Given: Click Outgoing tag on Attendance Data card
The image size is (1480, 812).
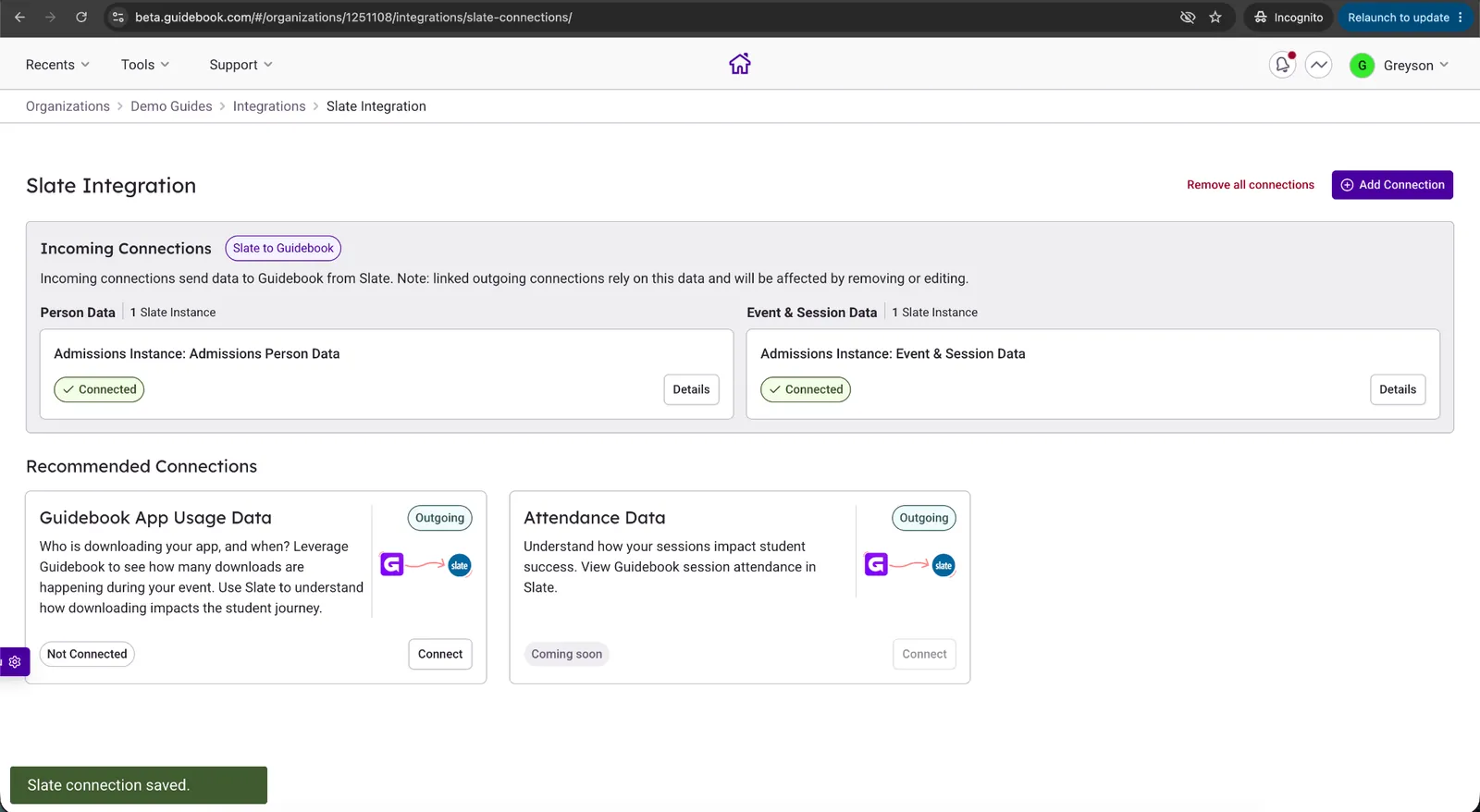Looking at the screenshot, I should 924,518.
